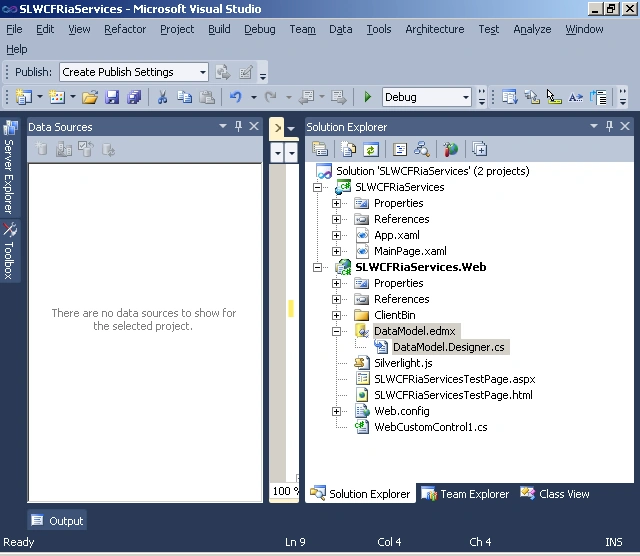Viewport: 640px width, 556px height.
Task: Open the Debug configuration dropdown
Action: (x=465, y=97)
